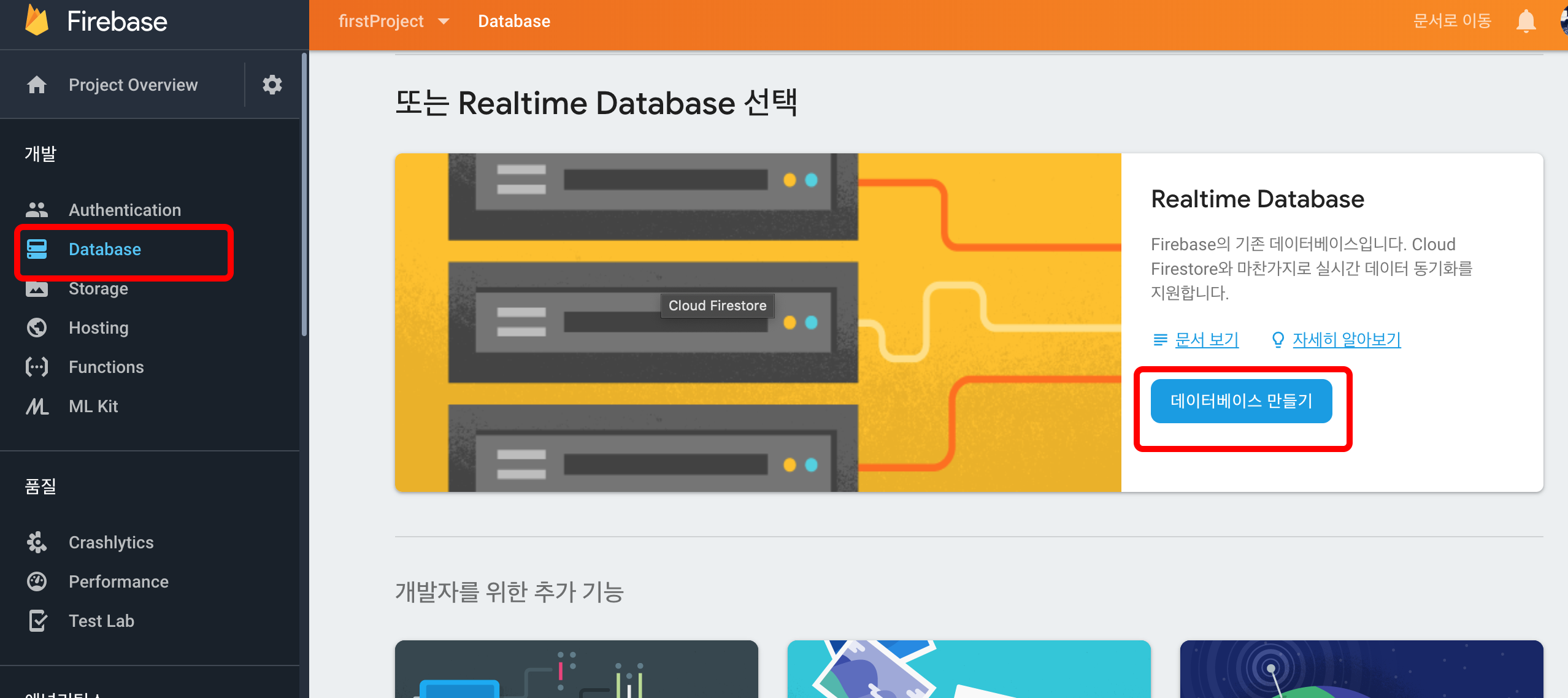Click the Performance gauge icon
Image resolution: width=1568 pixels, height=698 pixels.
click(x=37, y=581)
